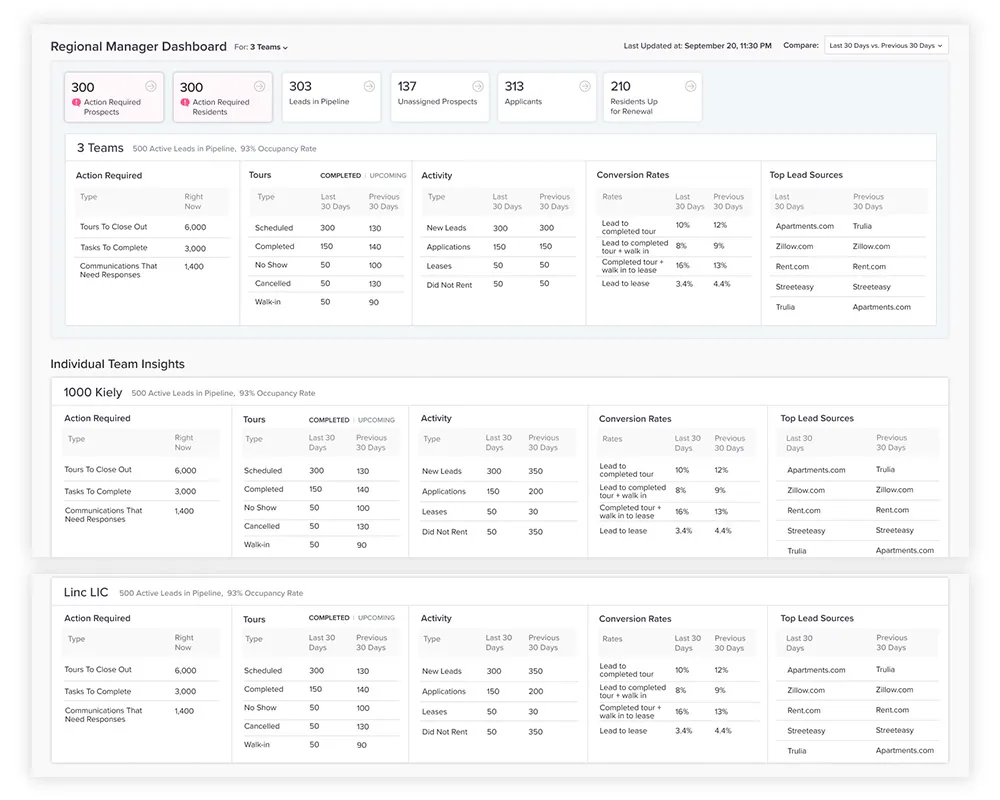
Task: Click pink alert icon on Action Required Prospects
Action: tap(76, 102)
